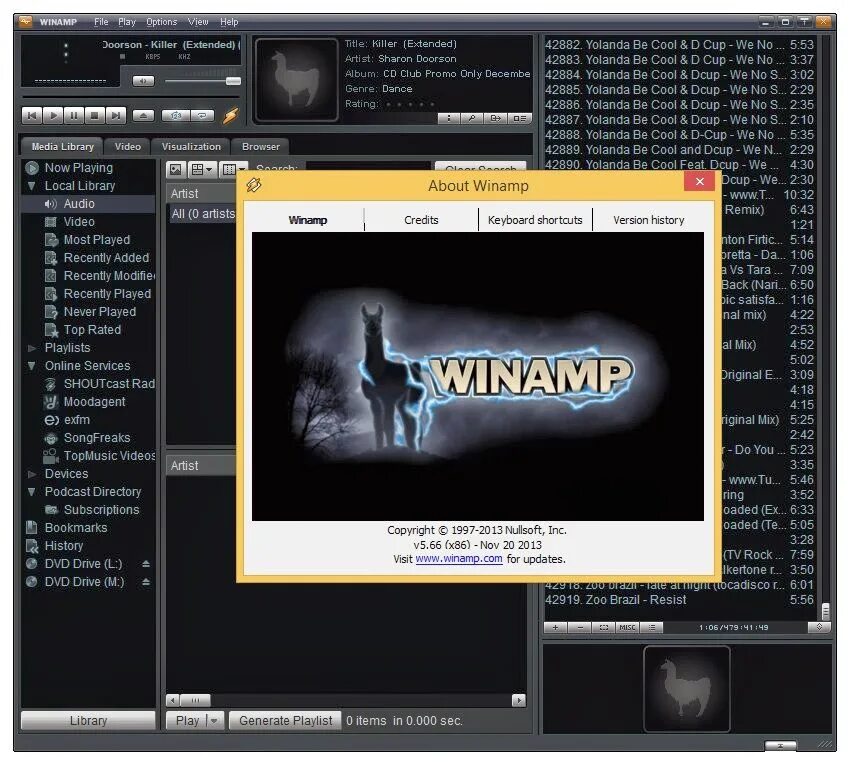Open the Moodagent service
Image resolution: width=850 pixels, height=764 pixels.
[x=94, y=402]
